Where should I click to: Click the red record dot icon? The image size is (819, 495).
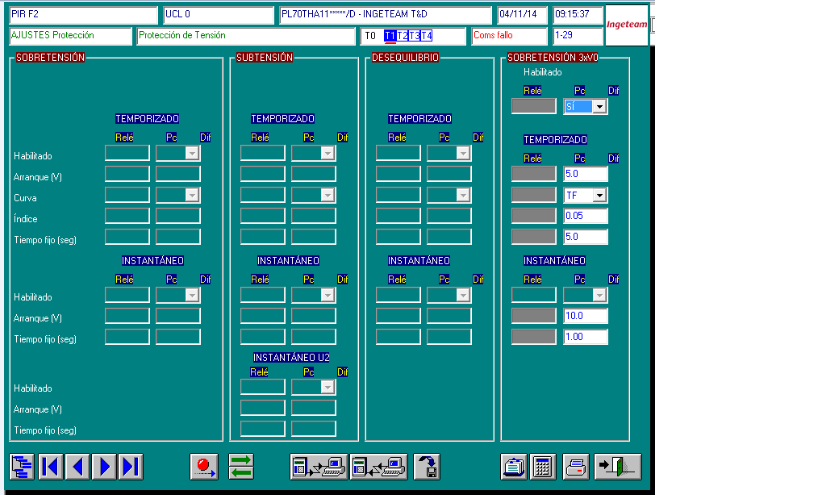pos(204,466)
